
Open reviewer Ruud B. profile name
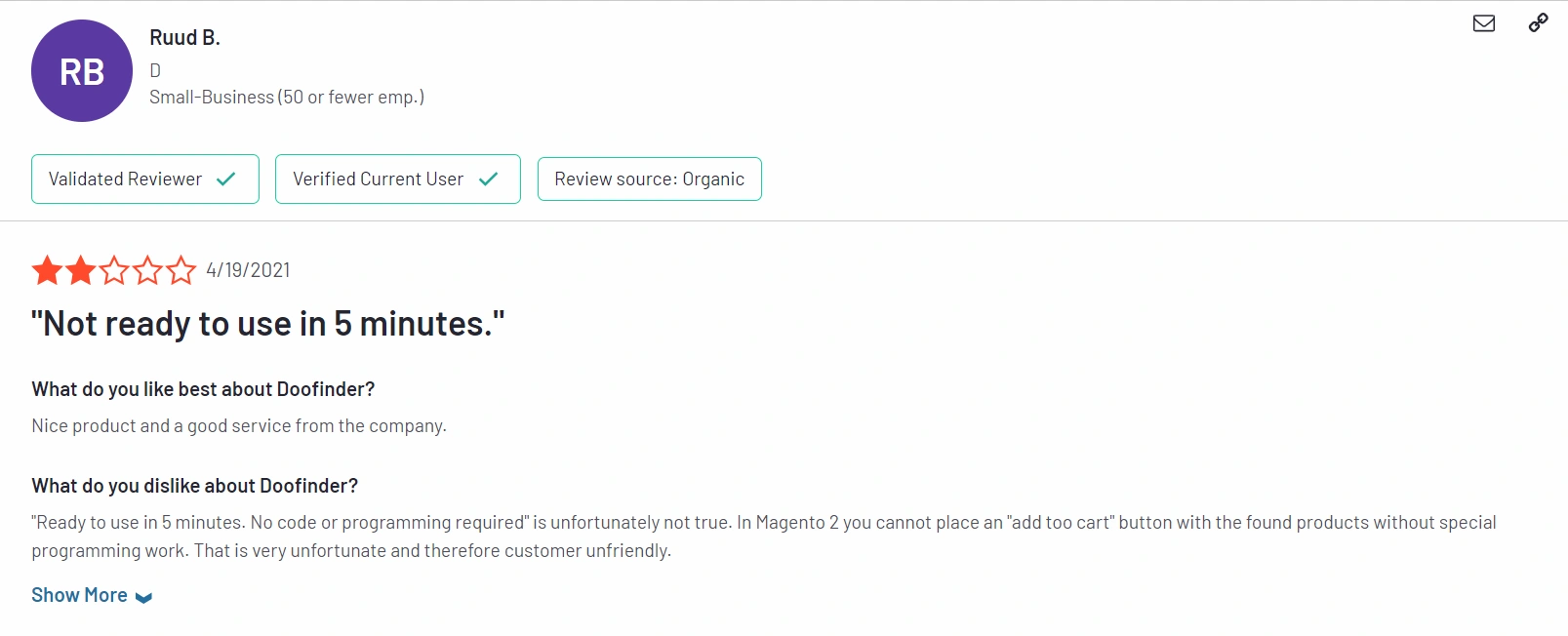184,37
